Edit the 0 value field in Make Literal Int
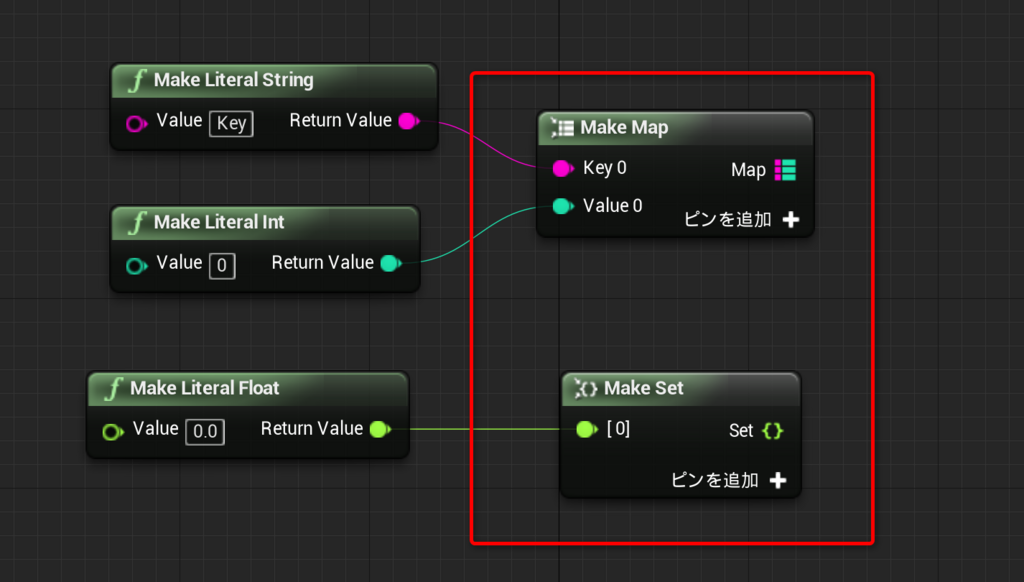This screenshot has width=1024, height=582. pos(222,266)
